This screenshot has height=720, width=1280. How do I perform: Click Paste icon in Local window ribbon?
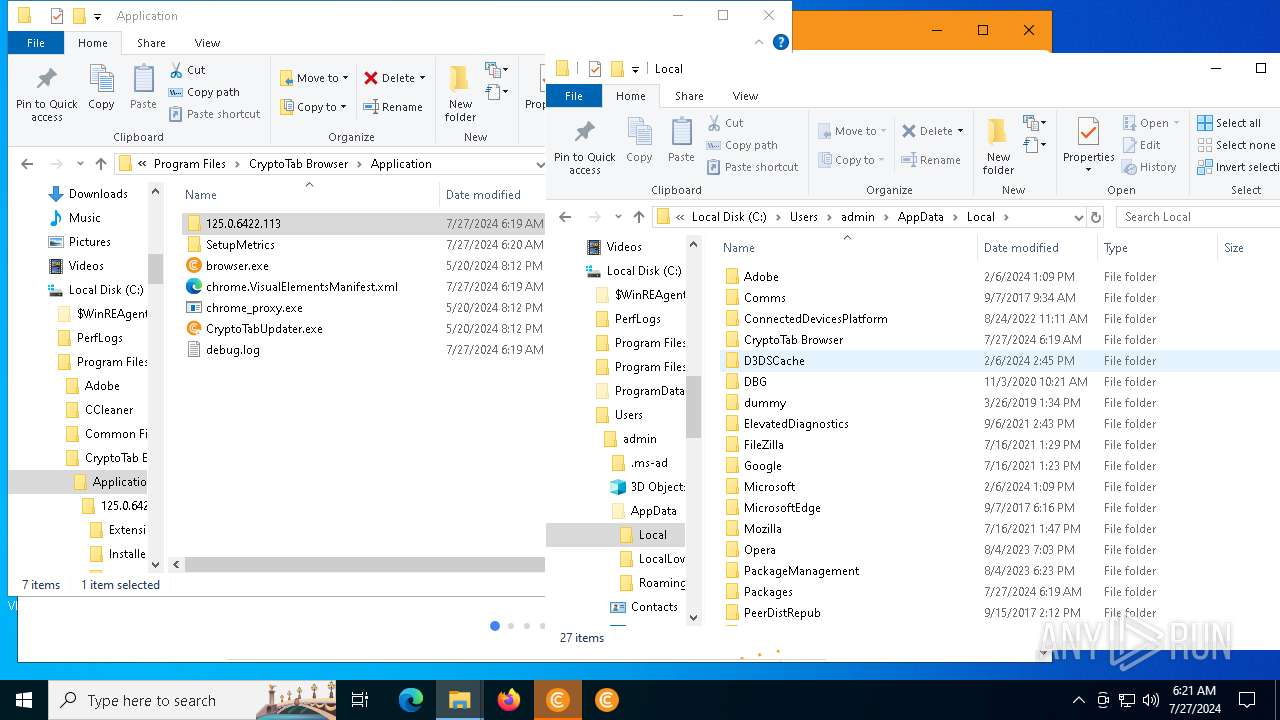point(681,140)
